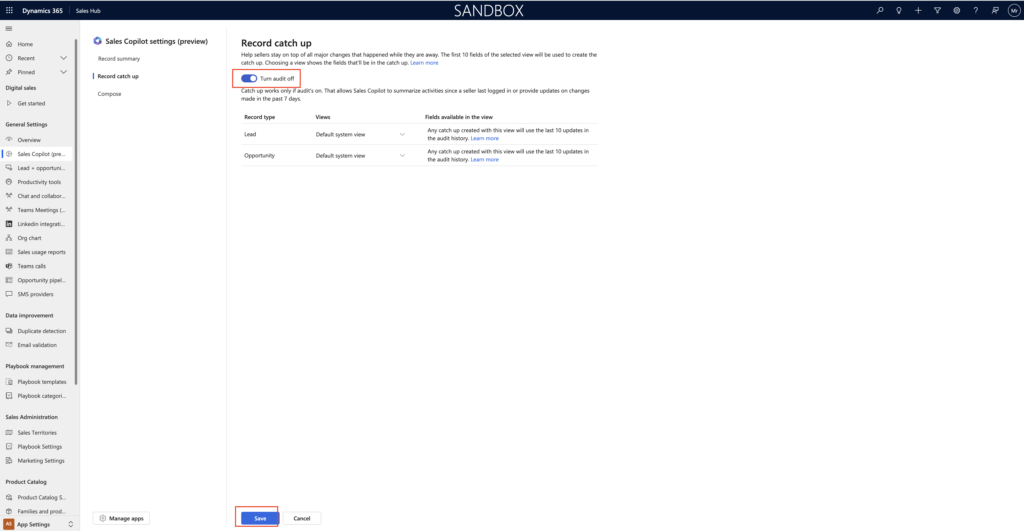Open the Lead views dropdown
Viewport: 1024px width, 531px height.
pyautogui.click(x=360, y=135)
